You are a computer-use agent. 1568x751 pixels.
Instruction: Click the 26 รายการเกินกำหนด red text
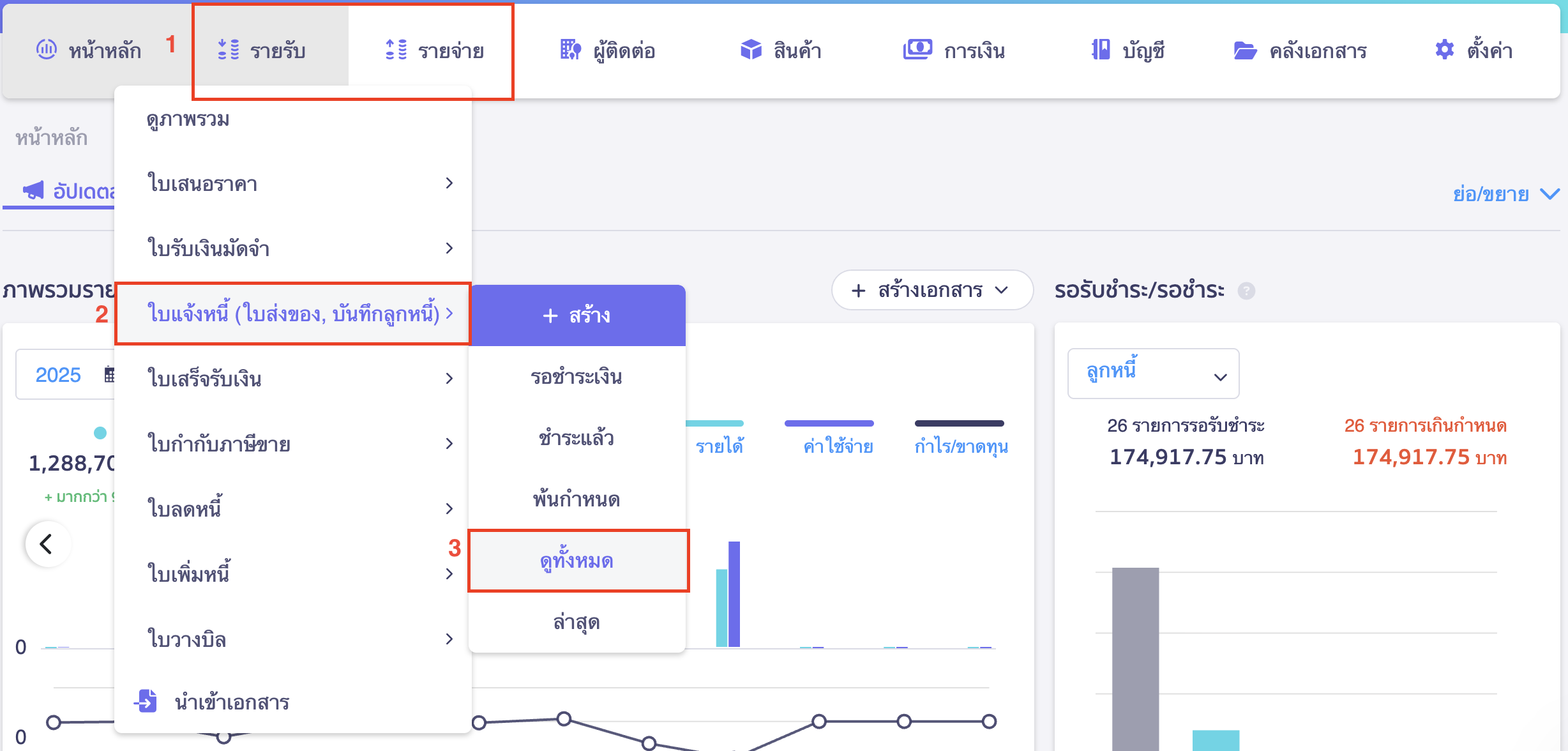pos(1425,425)
